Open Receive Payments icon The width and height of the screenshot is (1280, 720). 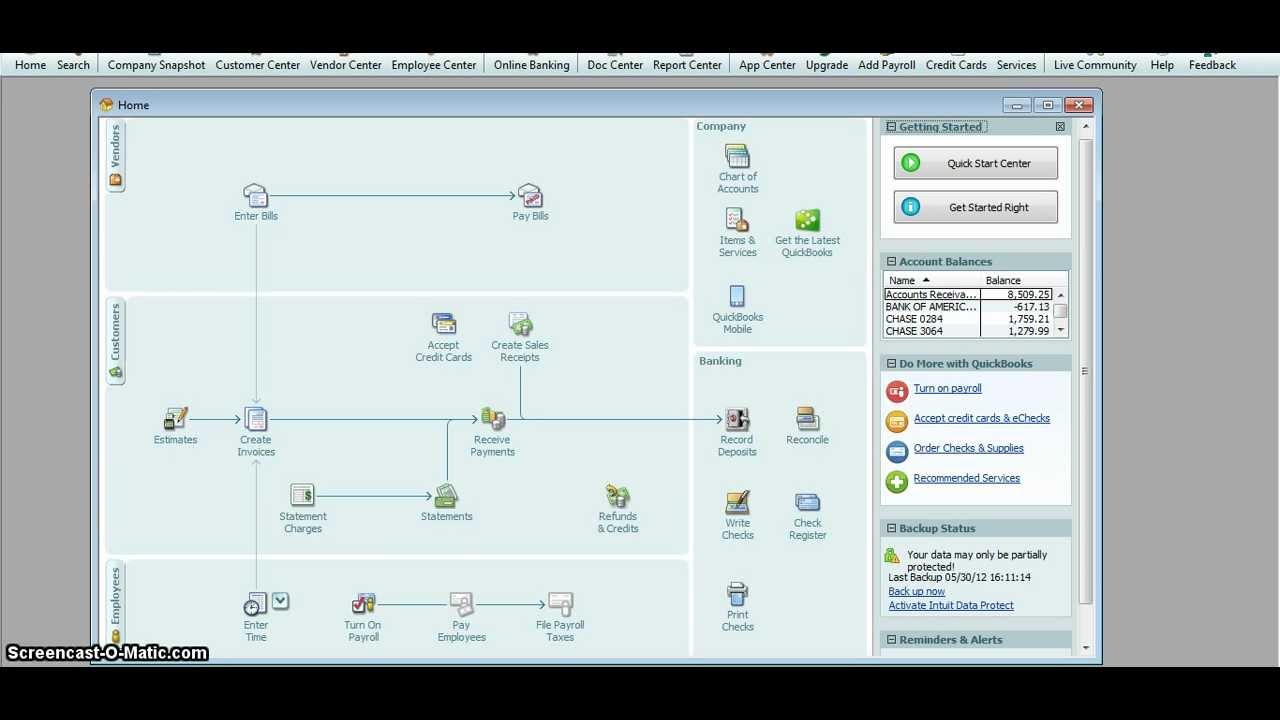(x=492, y=419)
